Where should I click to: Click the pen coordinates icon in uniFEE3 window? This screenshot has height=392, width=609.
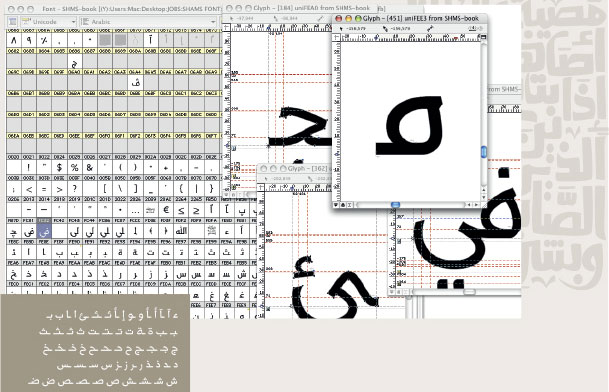[385, 29]
